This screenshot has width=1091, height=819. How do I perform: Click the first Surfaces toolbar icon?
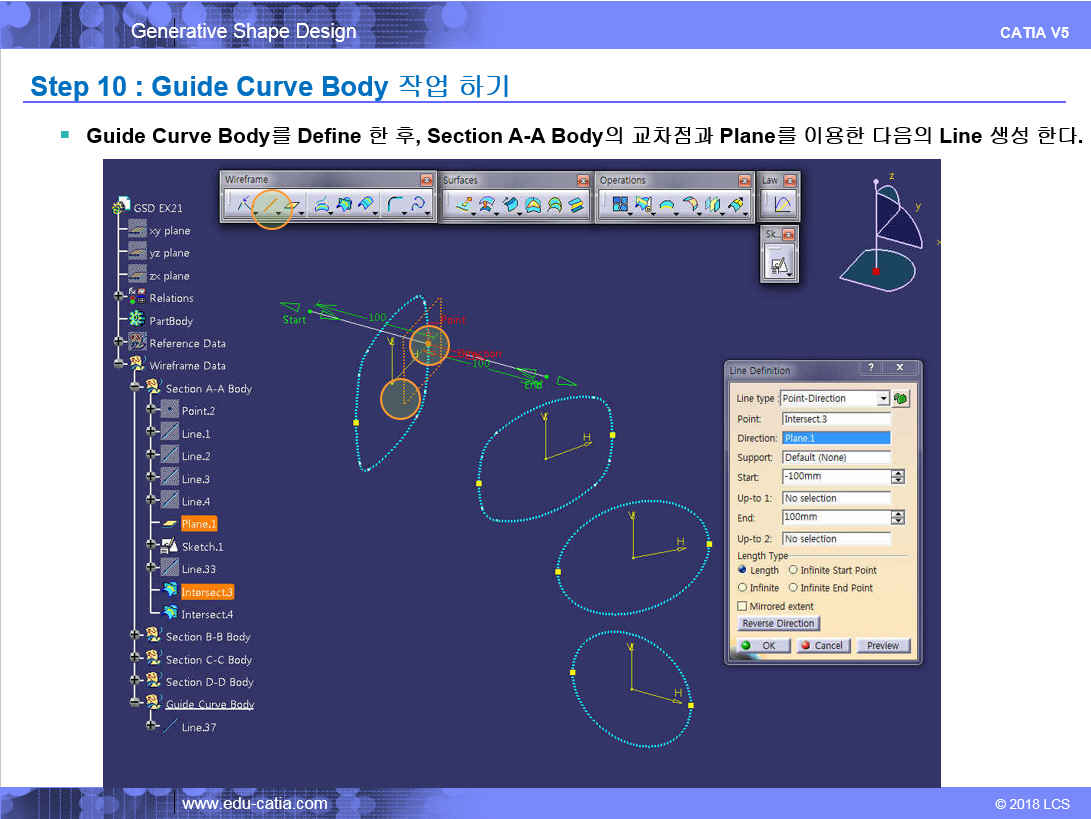point(464,206)
